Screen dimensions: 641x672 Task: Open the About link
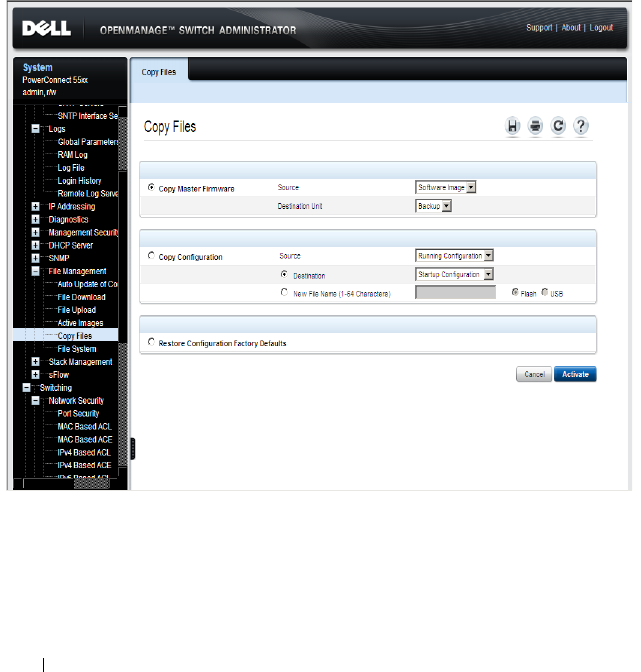point(571,27)
